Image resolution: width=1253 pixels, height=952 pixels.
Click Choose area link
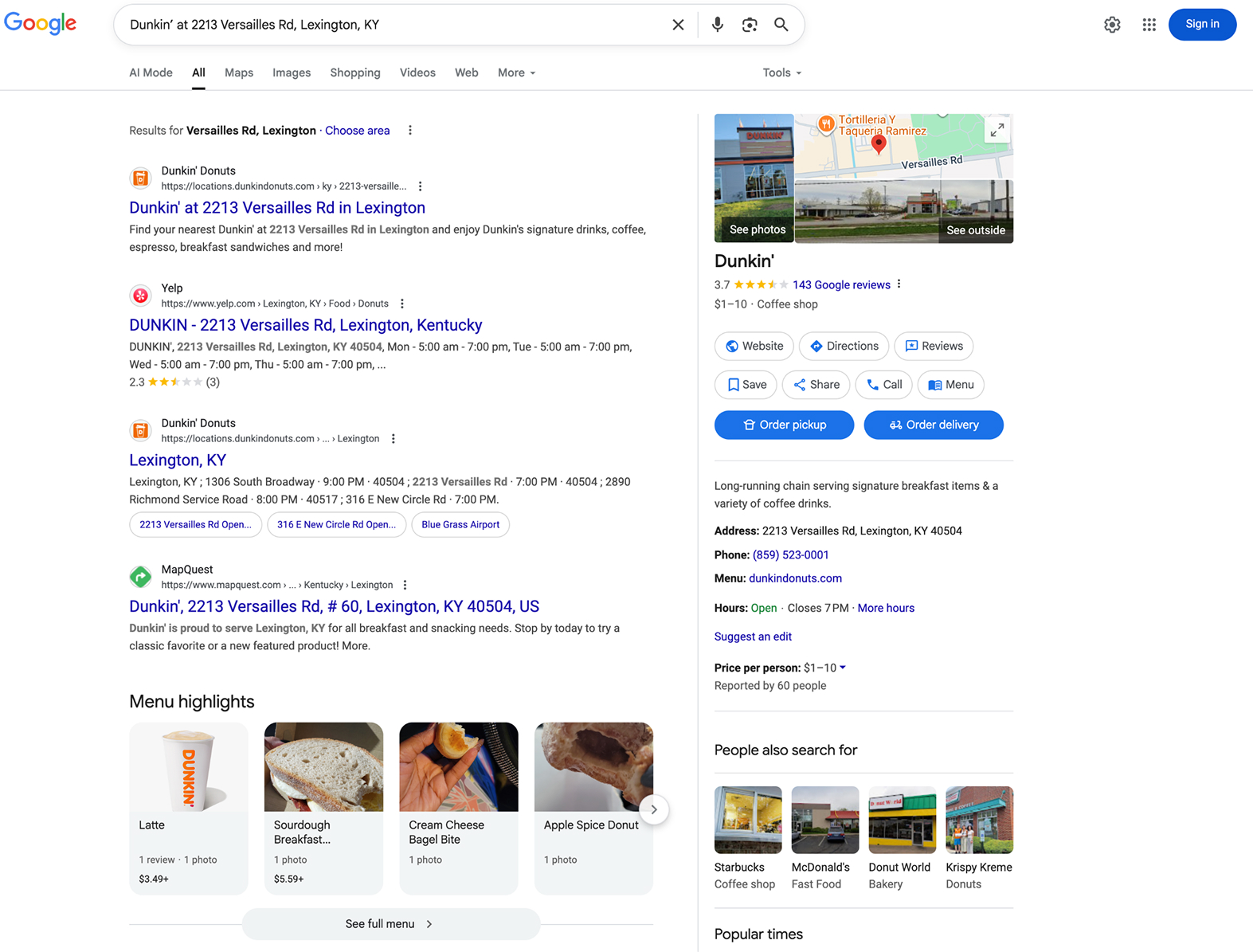(x=357, y=131)
